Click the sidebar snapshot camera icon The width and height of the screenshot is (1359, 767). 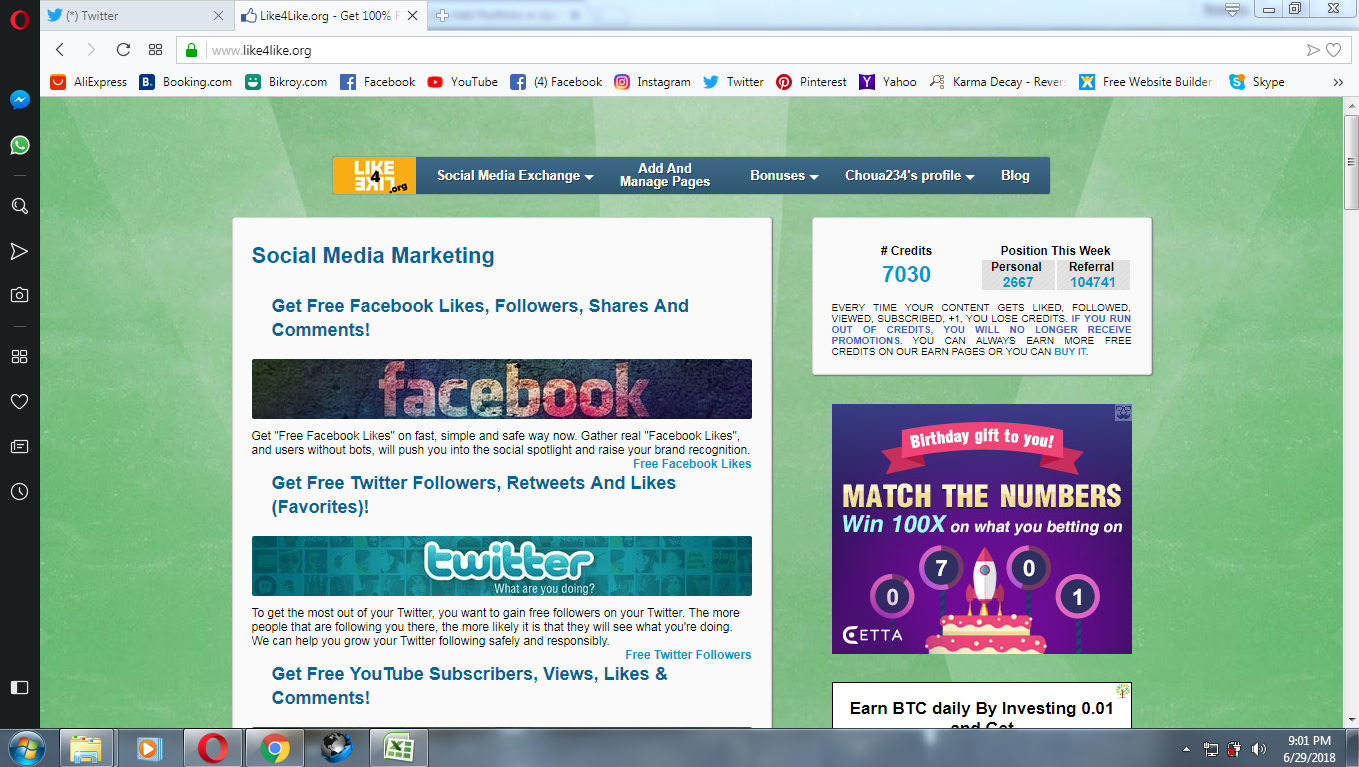pyautogui.click(x=19, y=295)
